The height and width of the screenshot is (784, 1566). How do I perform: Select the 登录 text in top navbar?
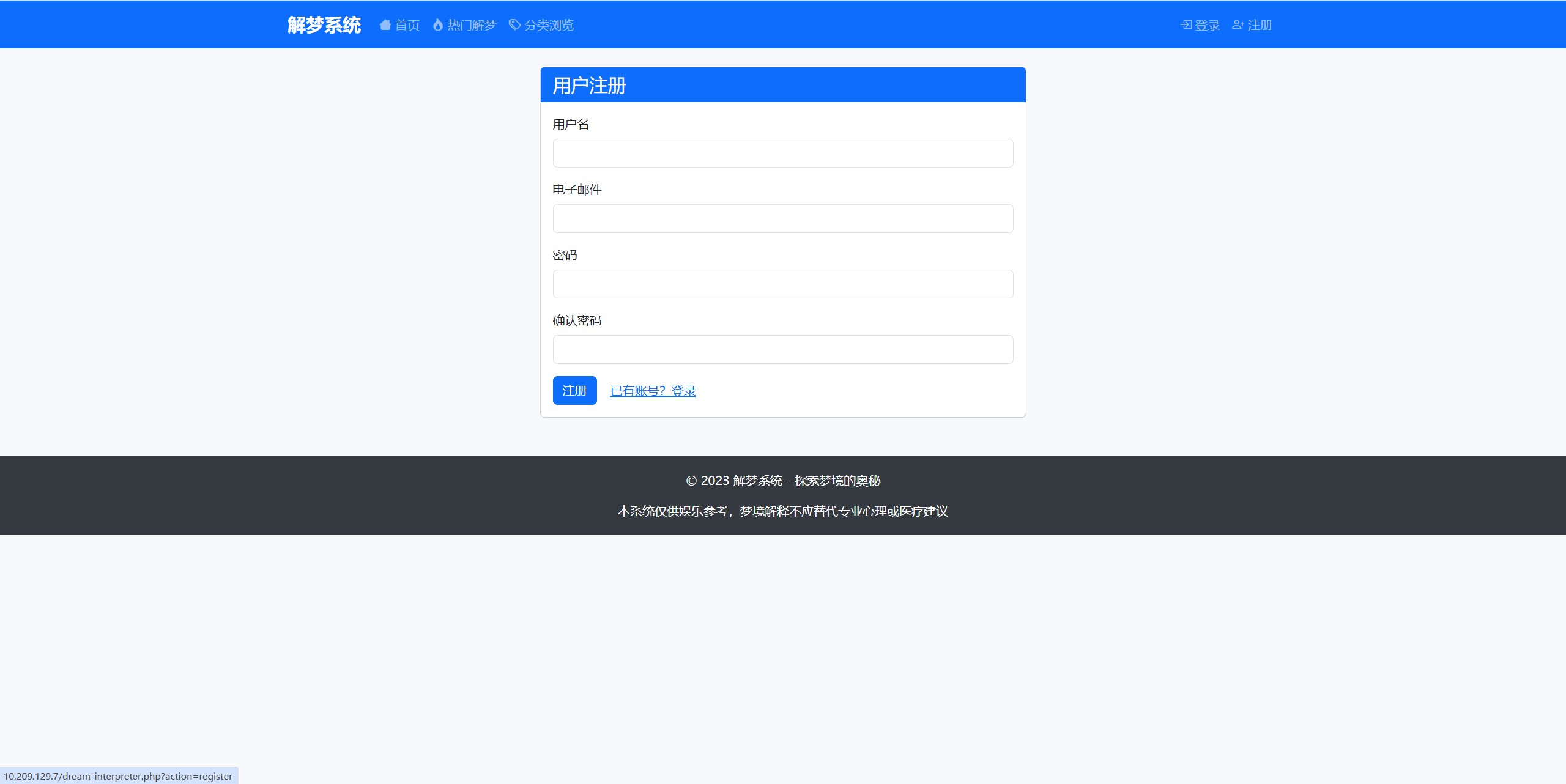pyautogui.click(x=1208, y=25)
